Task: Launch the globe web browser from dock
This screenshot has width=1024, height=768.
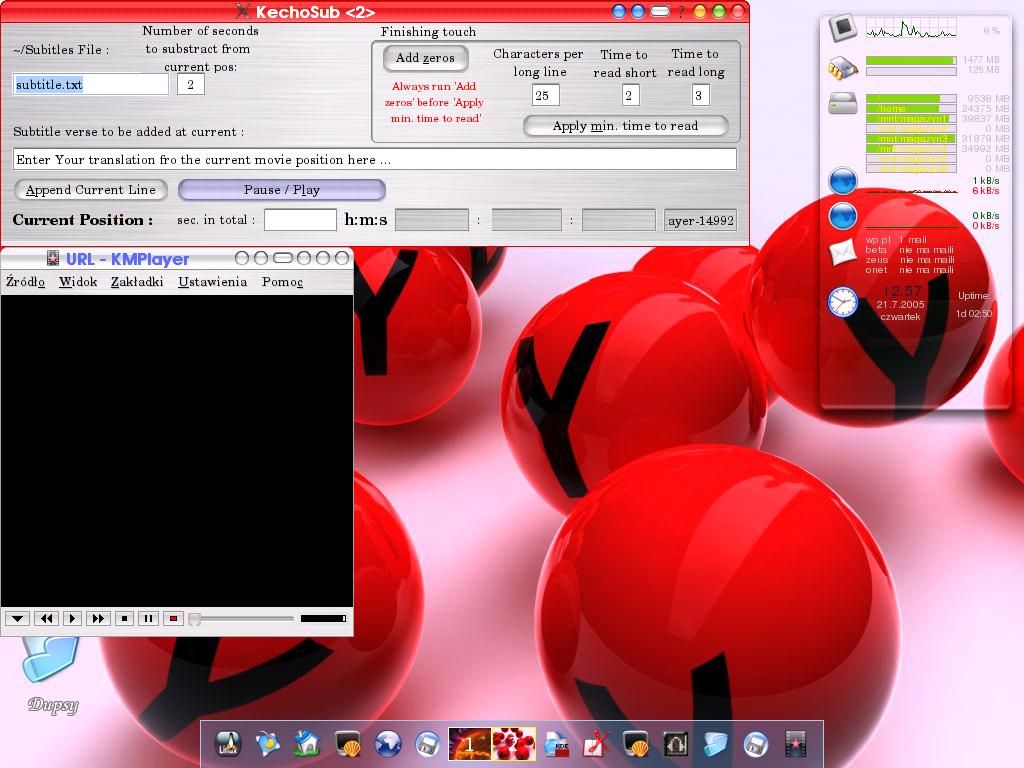Action: click(x=388, y=743)
